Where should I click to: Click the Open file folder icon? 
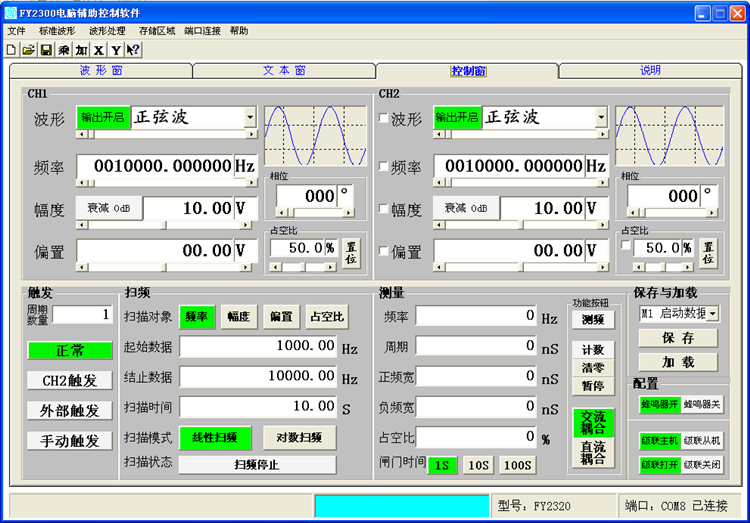click(29, 50)
